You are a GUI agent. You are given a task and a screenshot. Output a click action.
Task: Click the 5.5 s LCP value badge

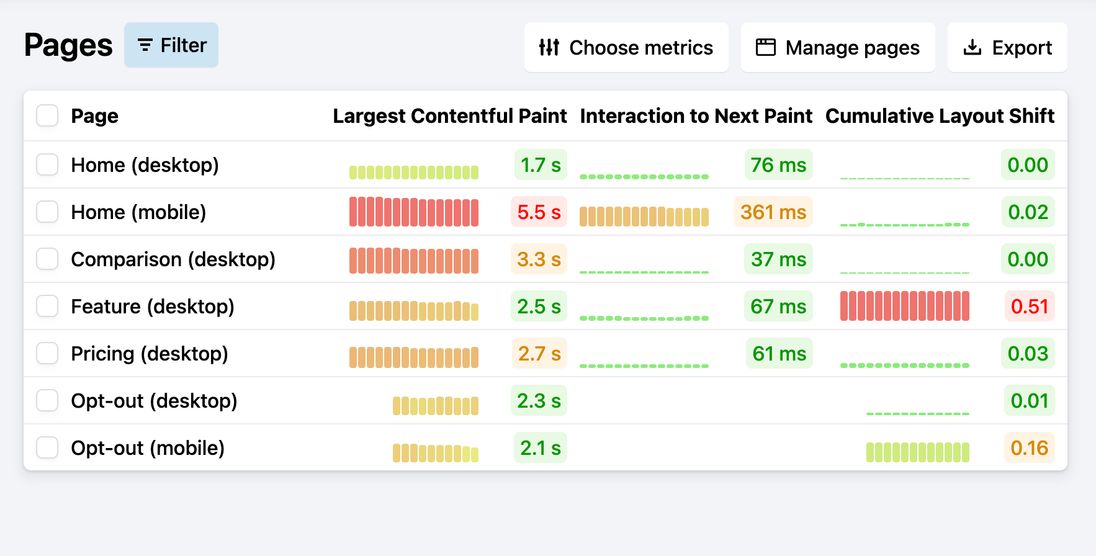[539, 212]
